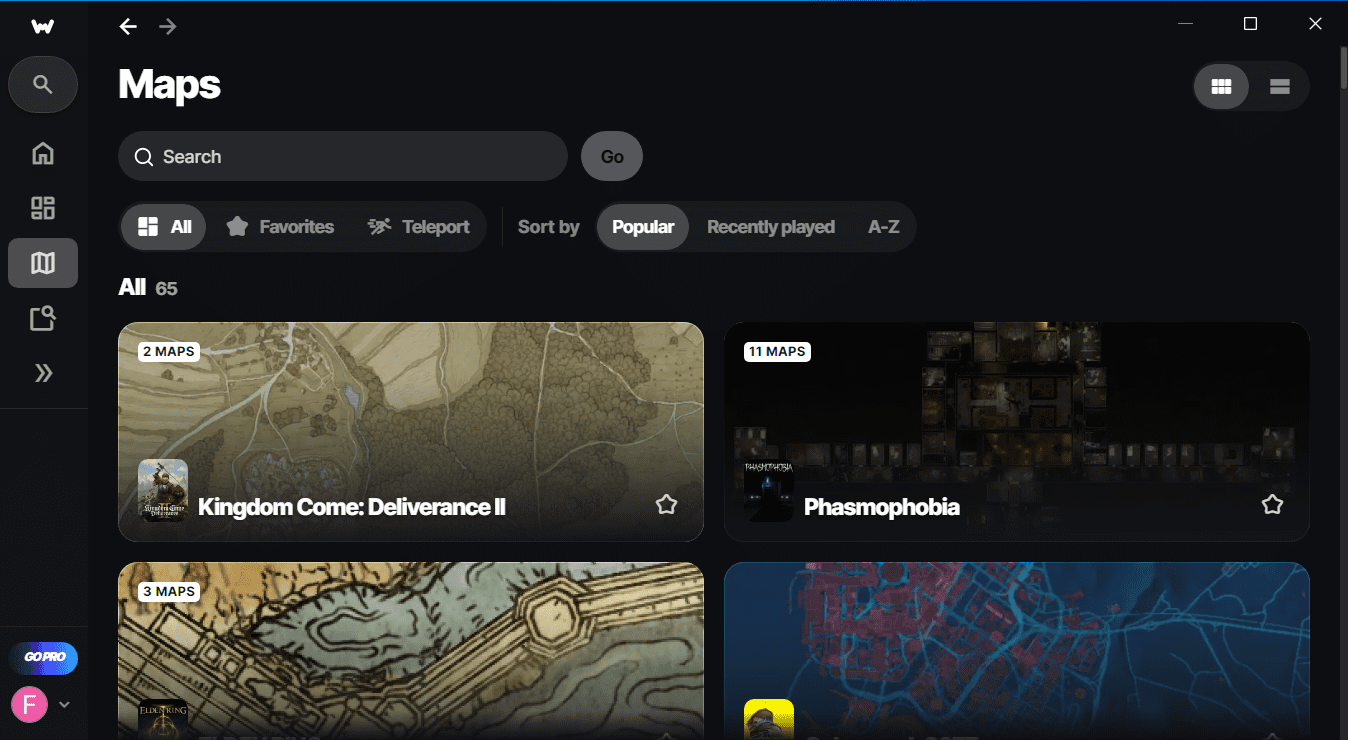Open the blue city map card
The height and width of the screenshot is (740, 1348).
[x=1017, y=651]
